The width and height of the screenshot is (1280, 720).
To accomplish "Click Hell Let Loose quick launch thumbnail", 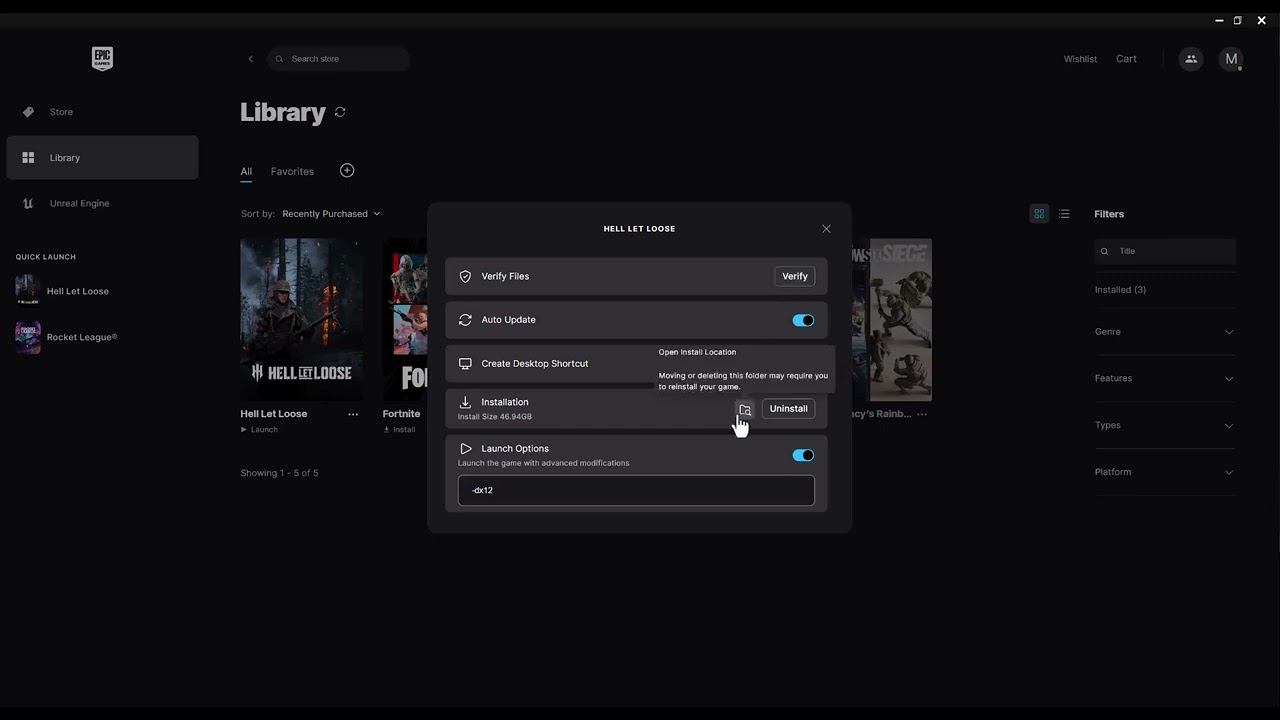I will tap(28, 291).
